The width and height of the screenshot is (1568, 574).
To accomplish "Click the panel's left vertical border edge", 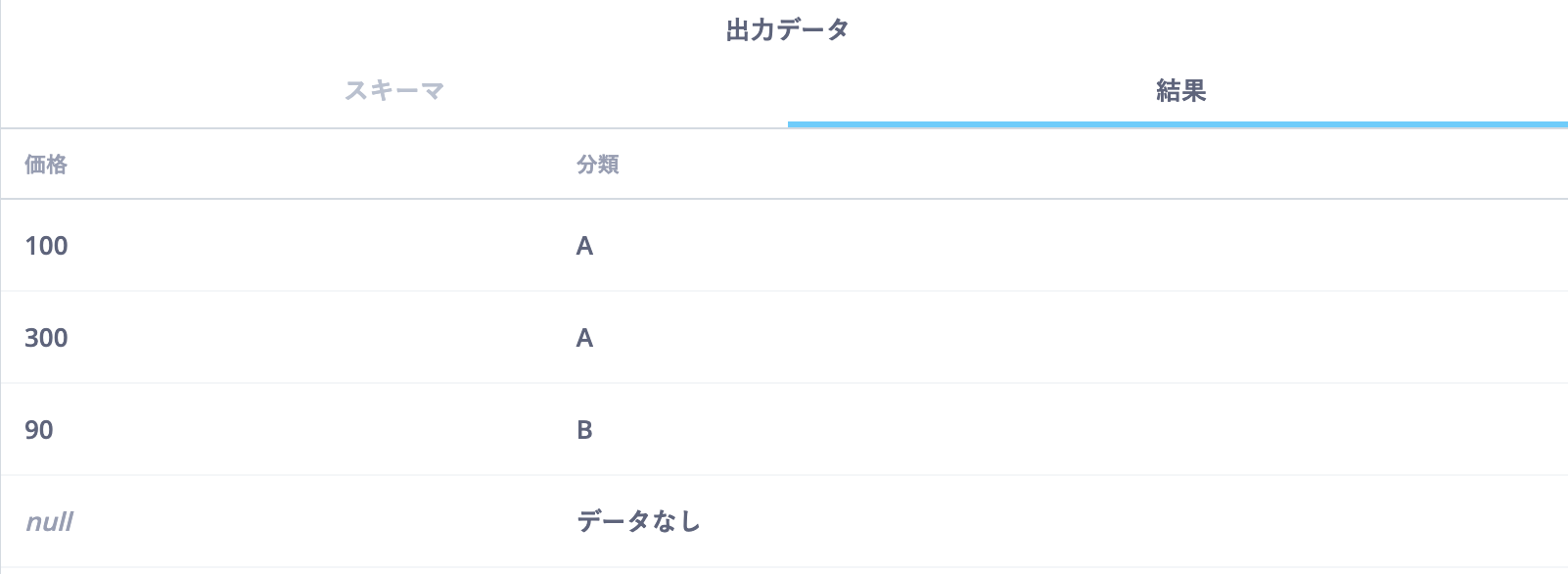I will click(x=1, y=294).
